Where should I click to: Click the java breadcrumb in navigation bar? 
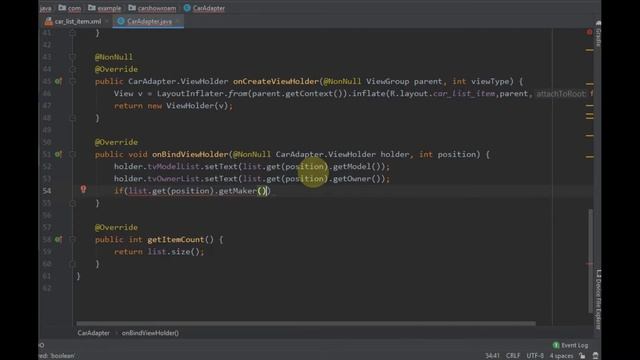point(46,8)
